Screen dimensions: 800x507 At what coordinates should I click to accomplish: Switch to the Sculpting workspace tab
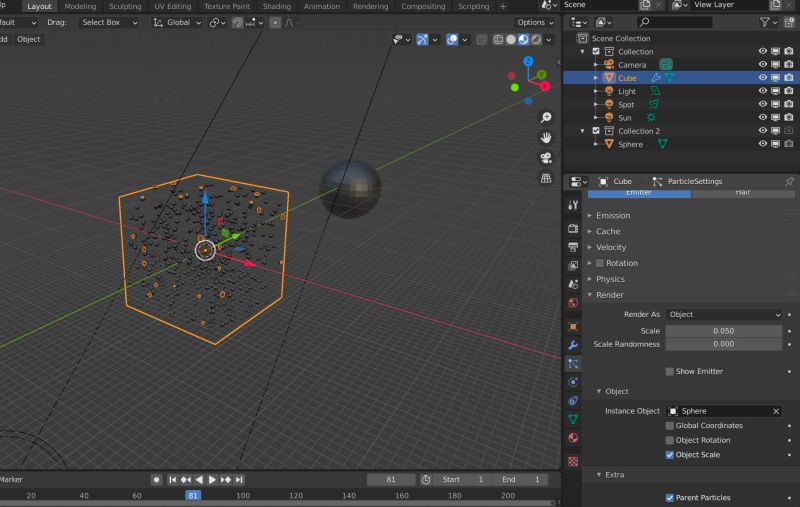pyautogui.click(x=125, y=7)
